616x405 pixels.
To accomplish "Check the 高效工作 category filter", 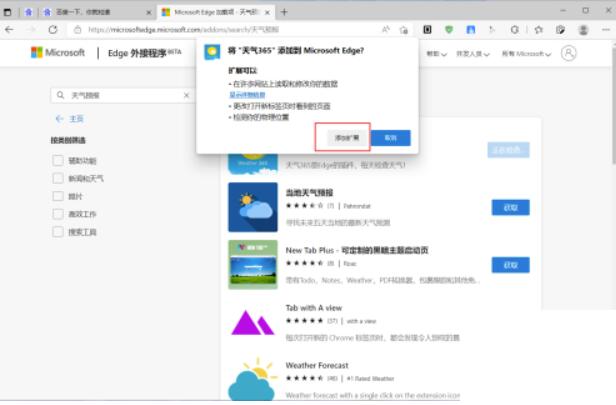I will 58,214.
